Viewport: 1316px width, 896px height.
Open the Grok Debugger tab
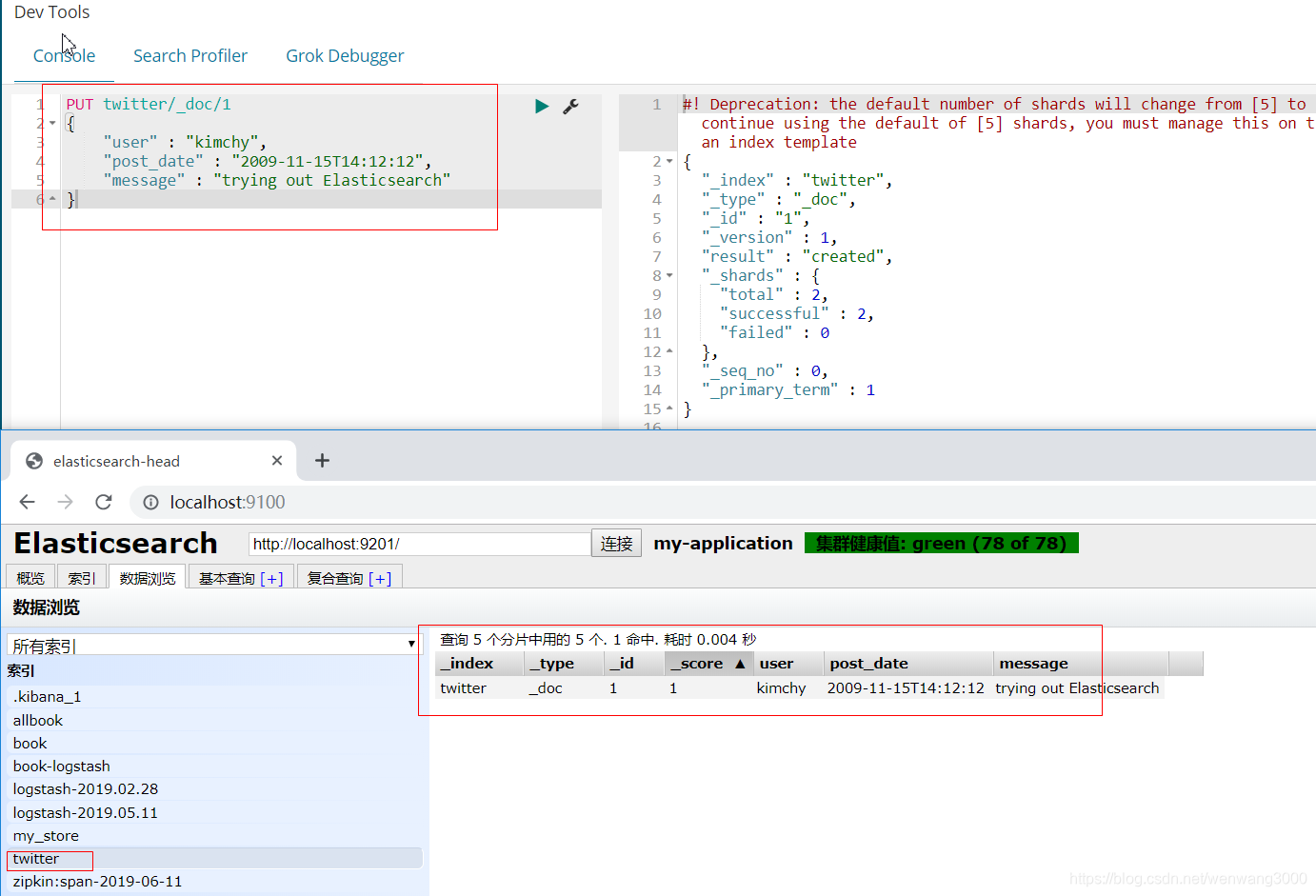click(x=345, y=56)
